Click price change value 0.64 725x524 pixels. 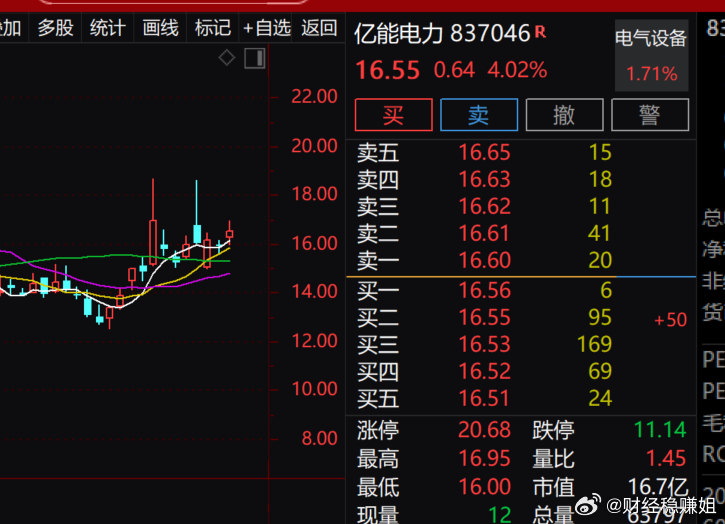point(454,70)
